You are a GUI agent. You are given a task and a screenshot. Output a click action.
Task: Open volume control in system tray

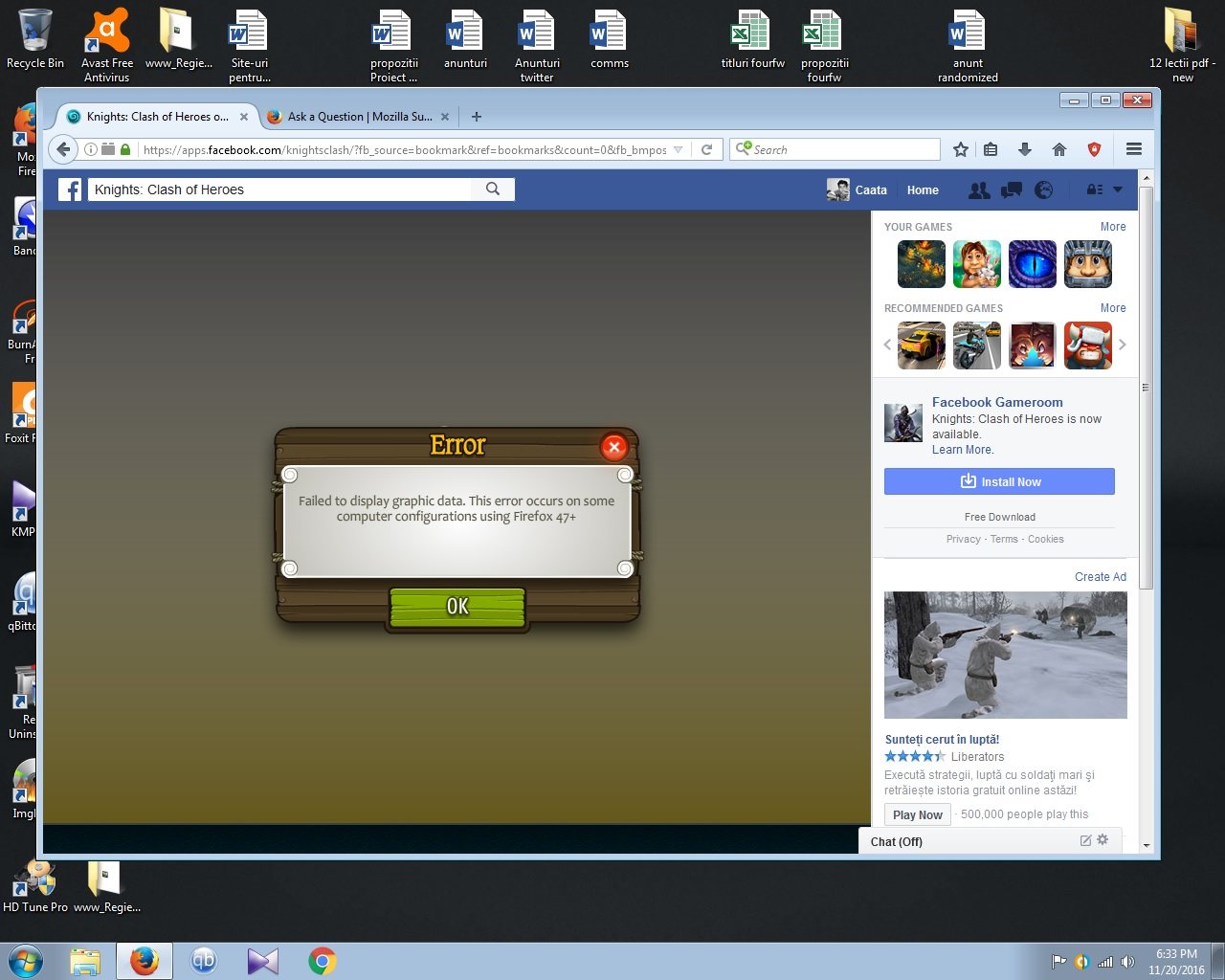coord(1127,962)
